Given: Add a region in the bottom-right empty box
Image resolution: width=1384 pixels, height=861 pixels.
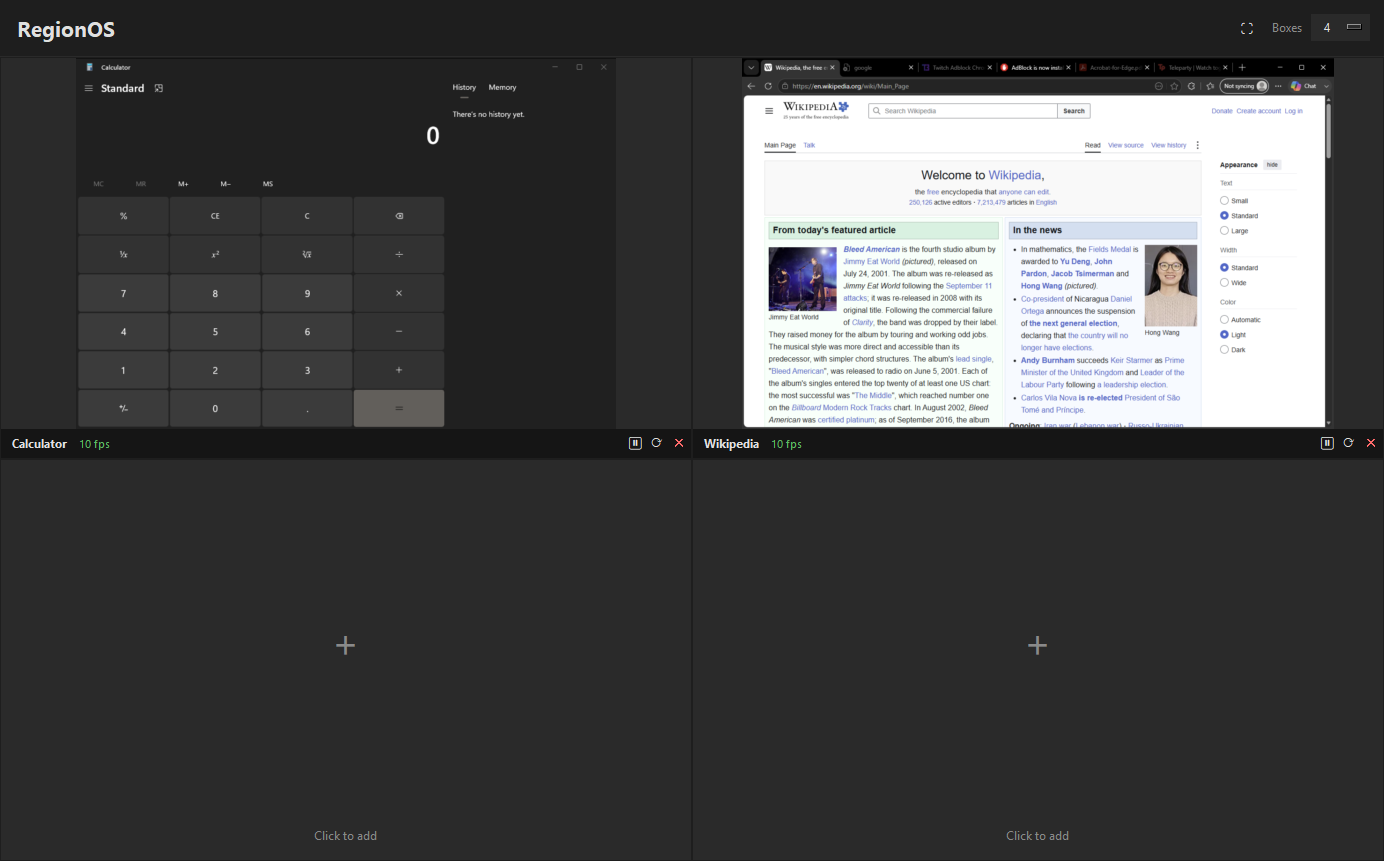Looking at the screenshot, I should tap(1038, 660).
